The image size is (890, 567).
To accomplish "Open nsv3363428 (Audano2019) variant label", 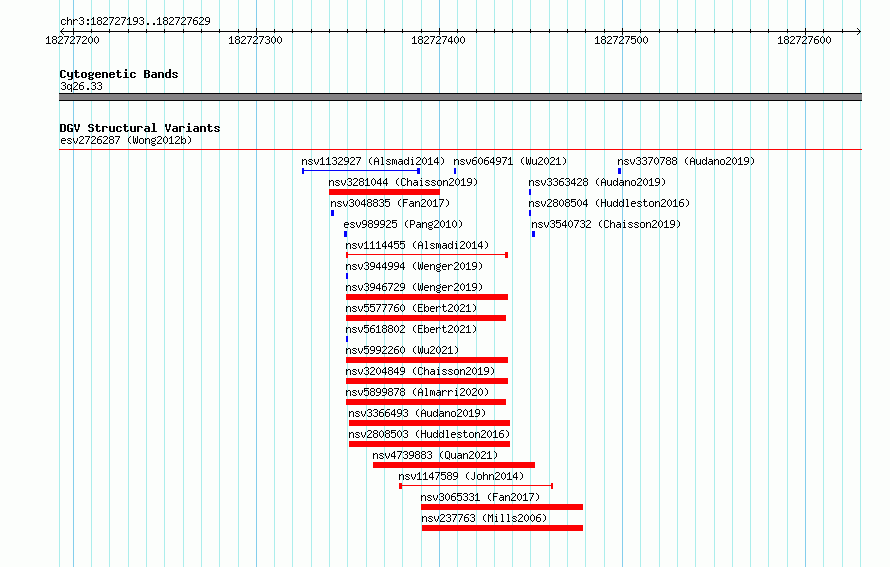I will 597,182.
